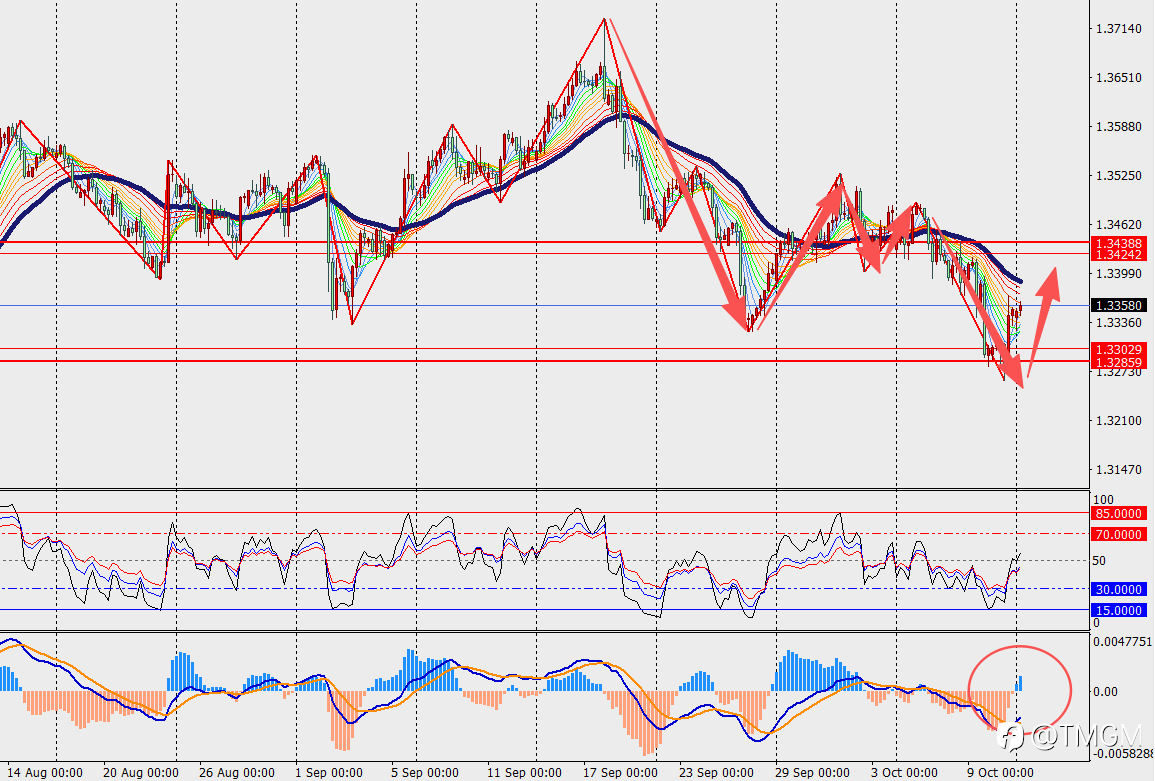Click the 23 Sep 00:00 date label

(716, 773)
